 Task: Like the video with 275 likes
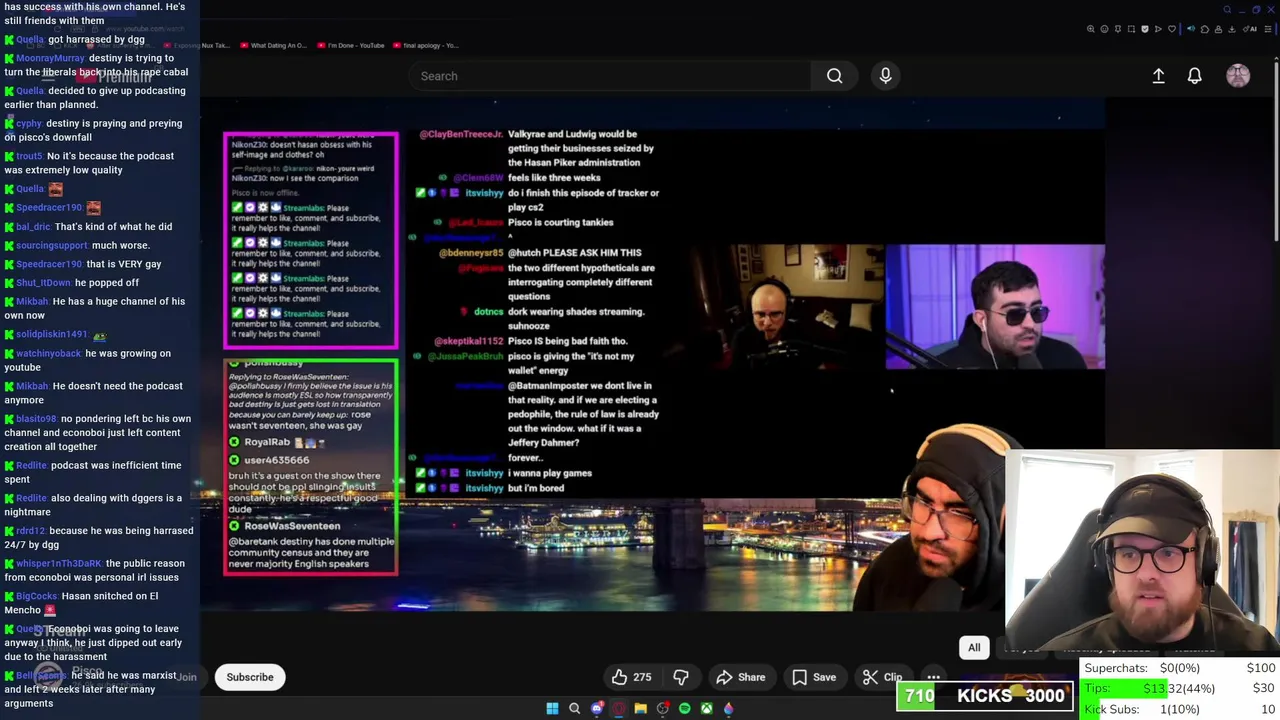point(632,677)
